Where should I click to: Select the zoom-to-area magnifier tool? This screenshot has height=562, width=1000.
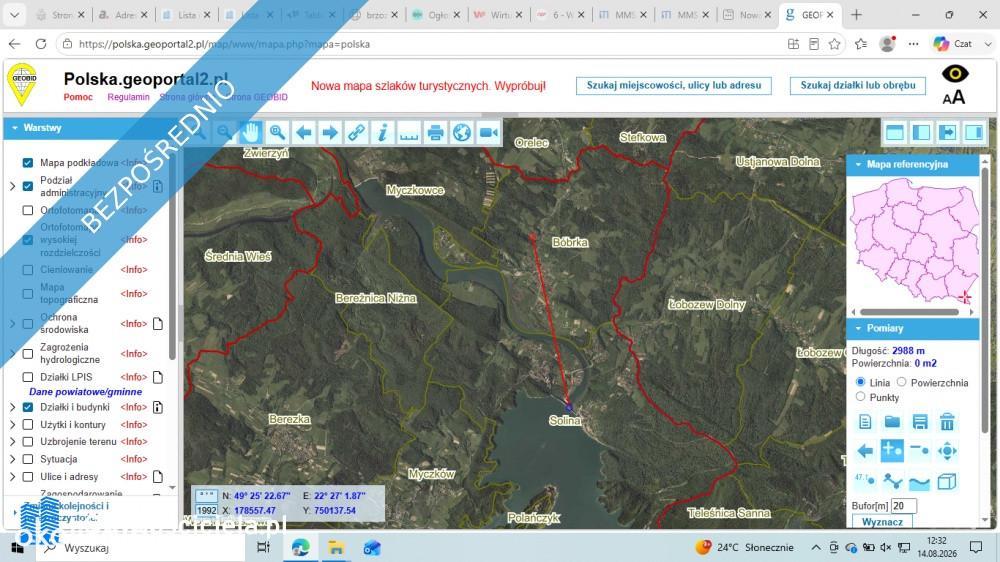(277, 133)
